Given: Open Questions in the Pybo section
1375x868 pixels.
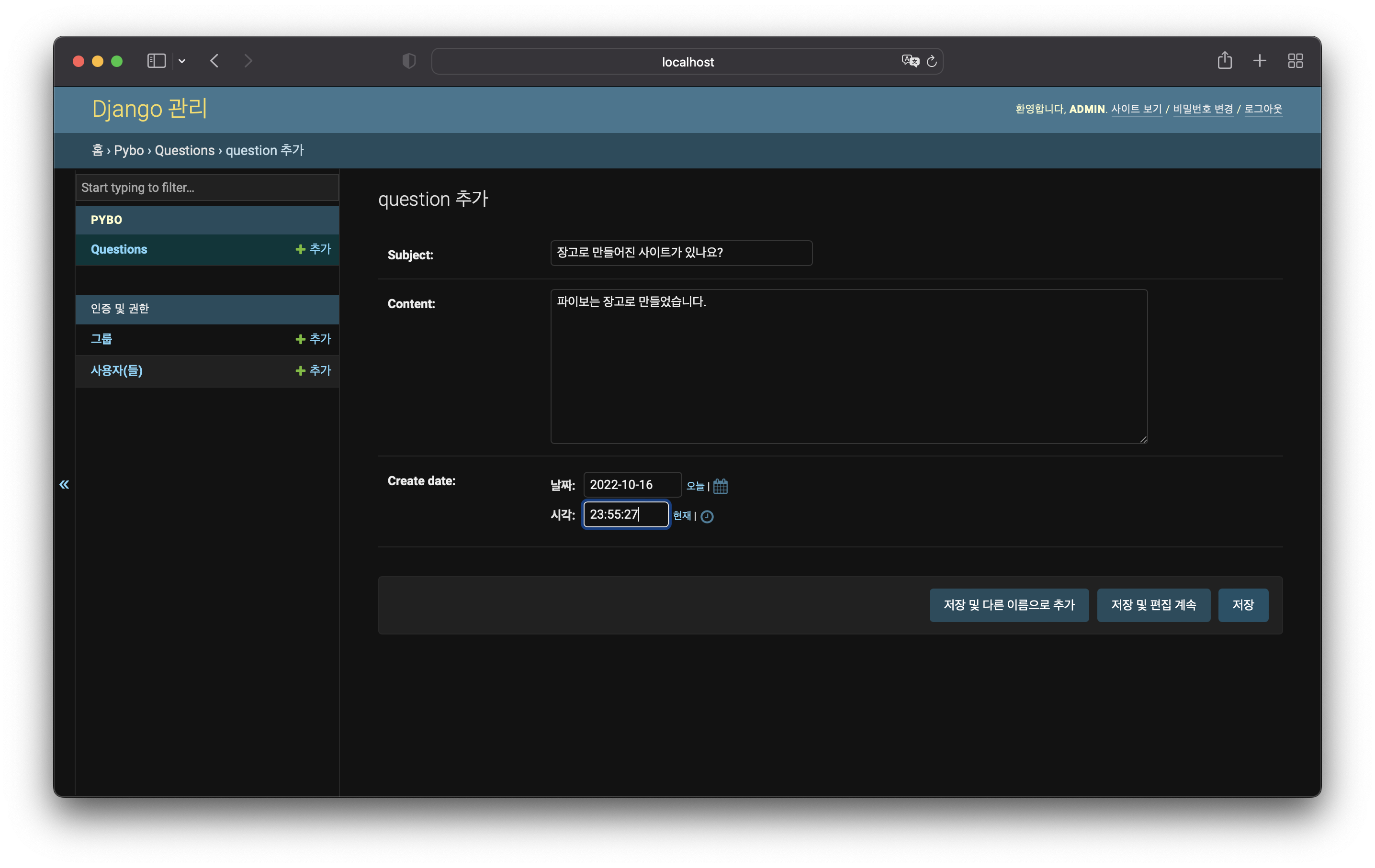Looking at the screenshot, I should click(x=119, y=249).
